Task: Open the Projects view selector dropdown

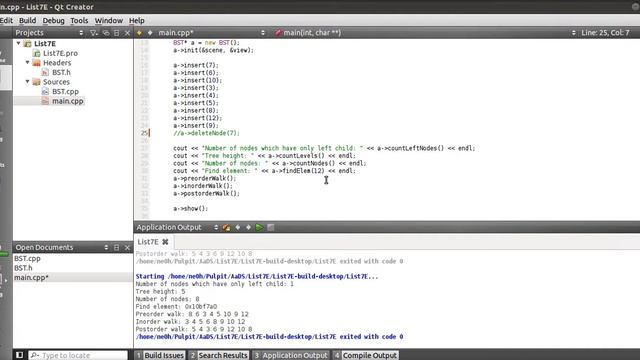Action: tap(81, 33)
